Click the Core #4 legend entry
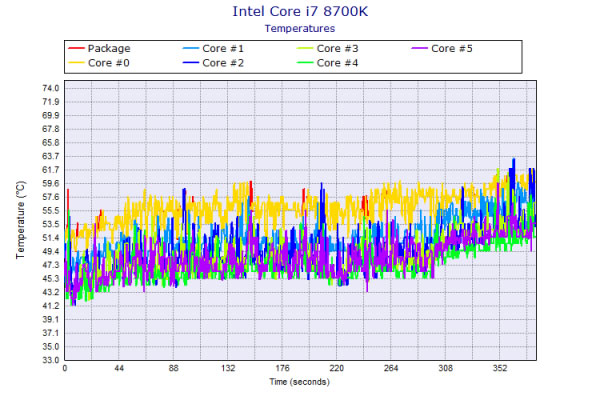 click(x=328, y=63)
